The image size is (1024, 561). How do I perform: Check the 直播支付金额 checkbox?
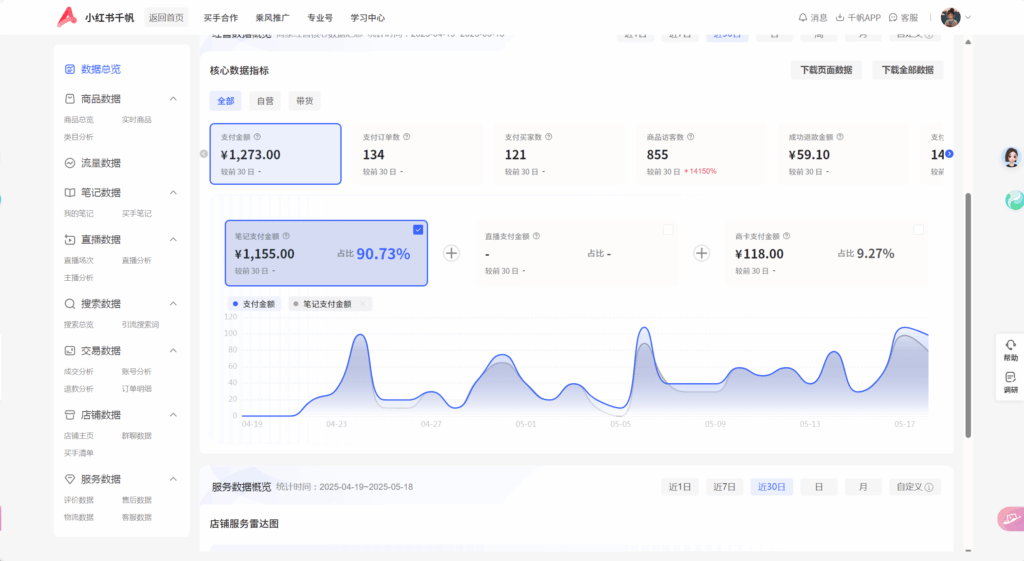coord(668,230)
